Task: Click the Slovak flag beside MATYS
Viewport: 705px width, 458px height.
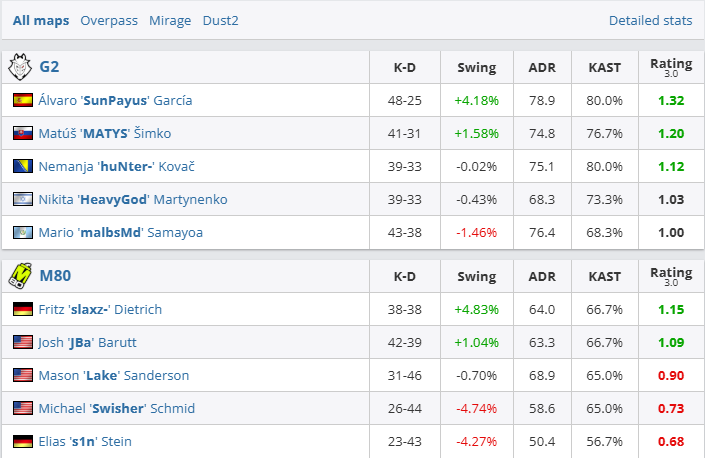Action: pos(22,133)
